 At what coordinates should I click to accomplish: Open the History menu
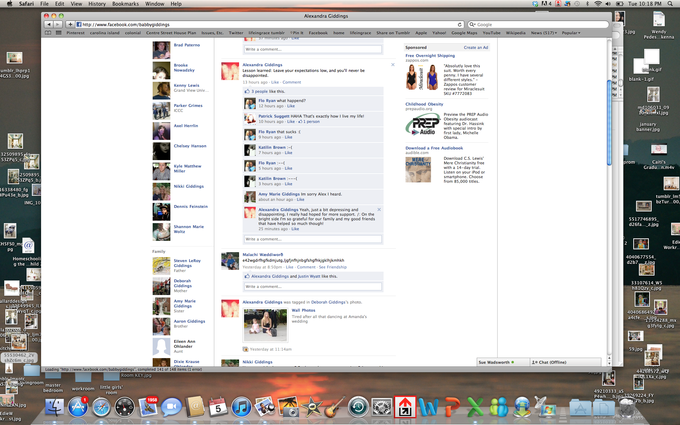coord(97,3)
